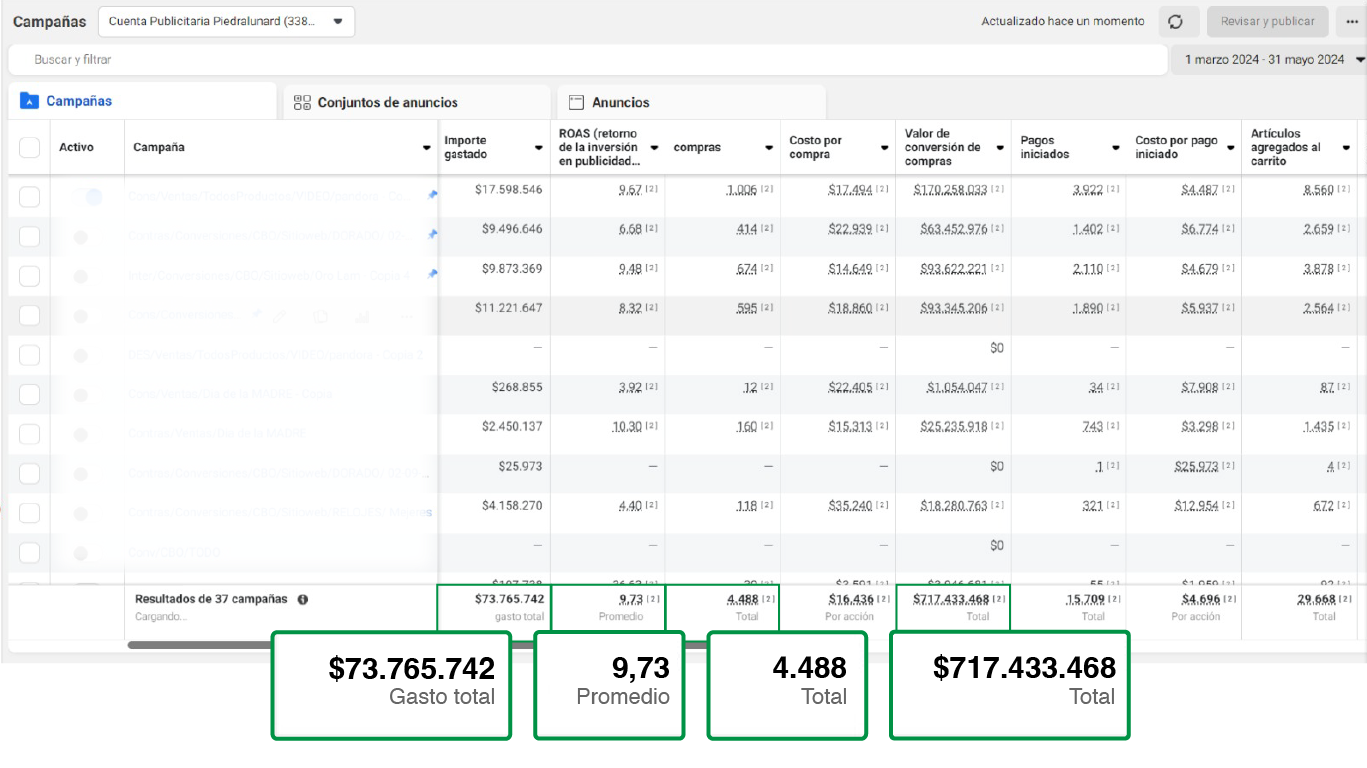Toggle the active switch on the first campaign
Screen dimensions: 1367x768
(87, 197)
